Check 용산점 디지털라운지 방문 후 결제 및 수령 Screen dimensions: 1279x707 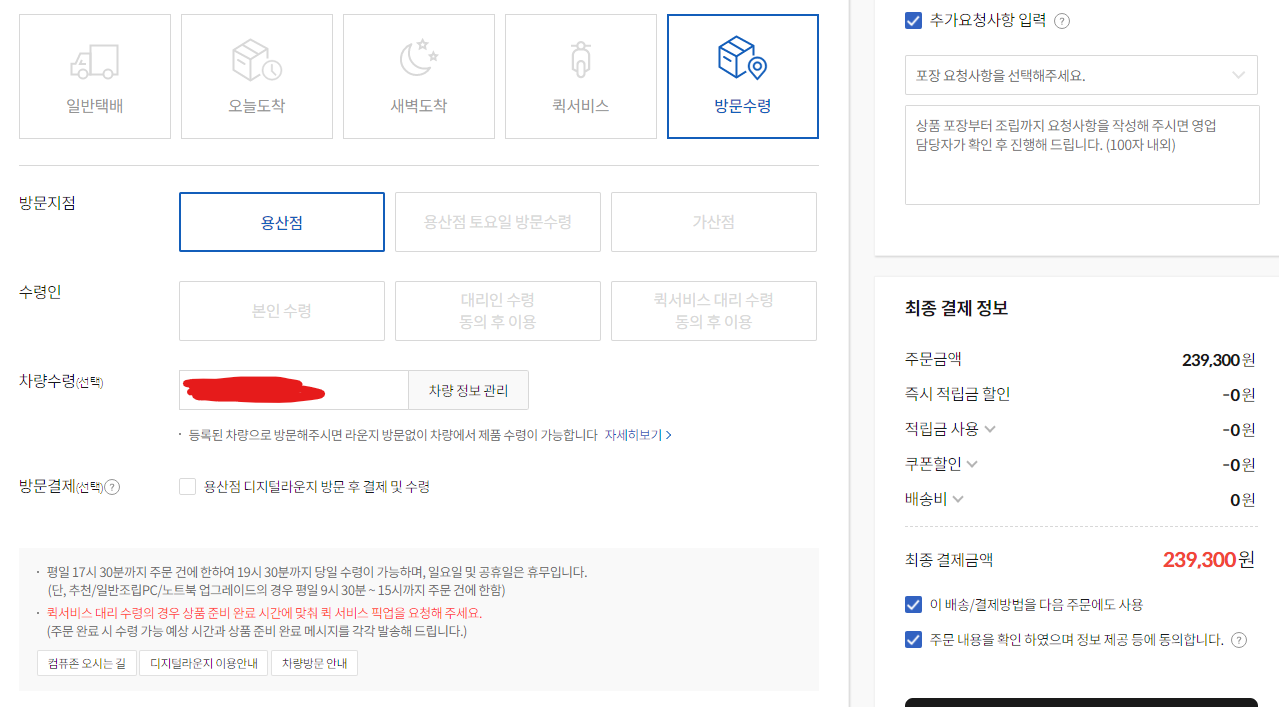pyautogui.click(x=187, y=487)
